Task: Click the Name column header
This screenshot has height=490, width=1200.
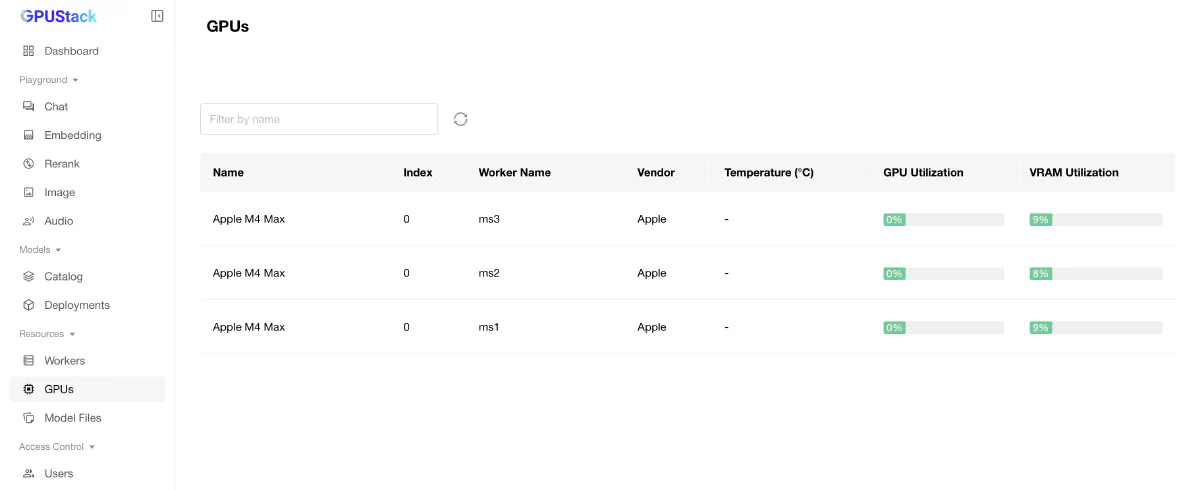Action: pyautogui.click(x=228, y=172)
